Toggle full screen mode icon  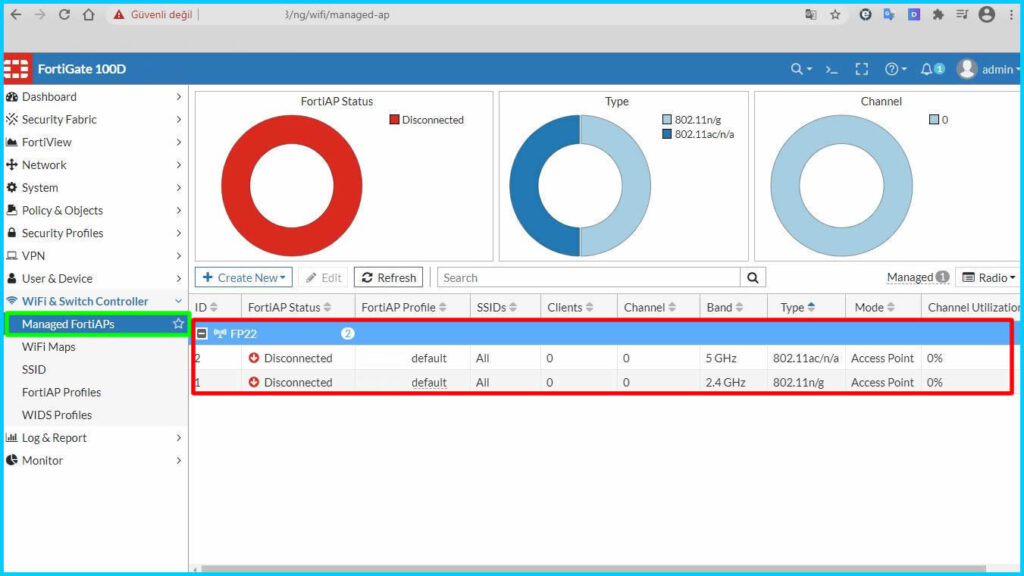(x=862, y=69)
